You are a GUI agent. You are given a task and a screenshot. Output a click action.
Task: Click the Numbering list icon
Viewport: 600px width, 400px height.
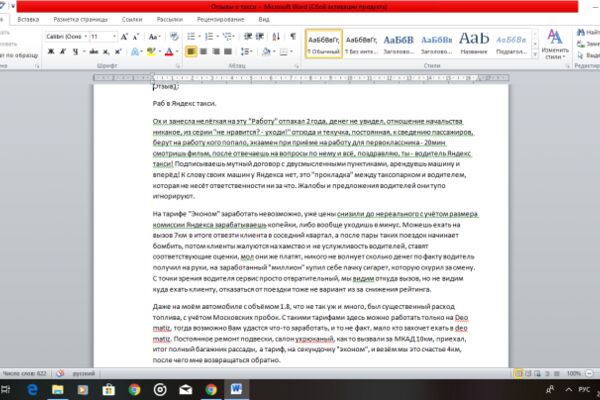(209, 37)
